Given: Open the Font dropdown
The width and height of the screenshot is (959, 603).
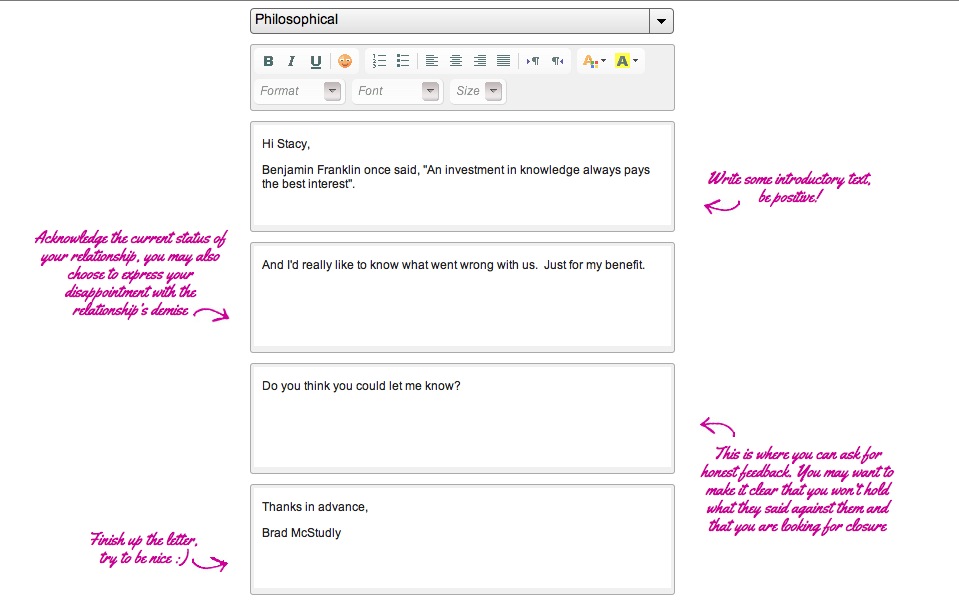Looking at the screenshot, I should 396,91.
